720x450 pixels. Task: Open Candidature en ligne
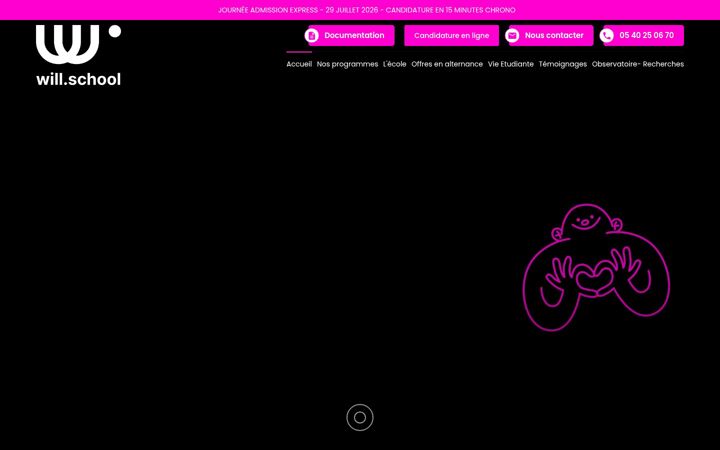[x=451, y=35]
